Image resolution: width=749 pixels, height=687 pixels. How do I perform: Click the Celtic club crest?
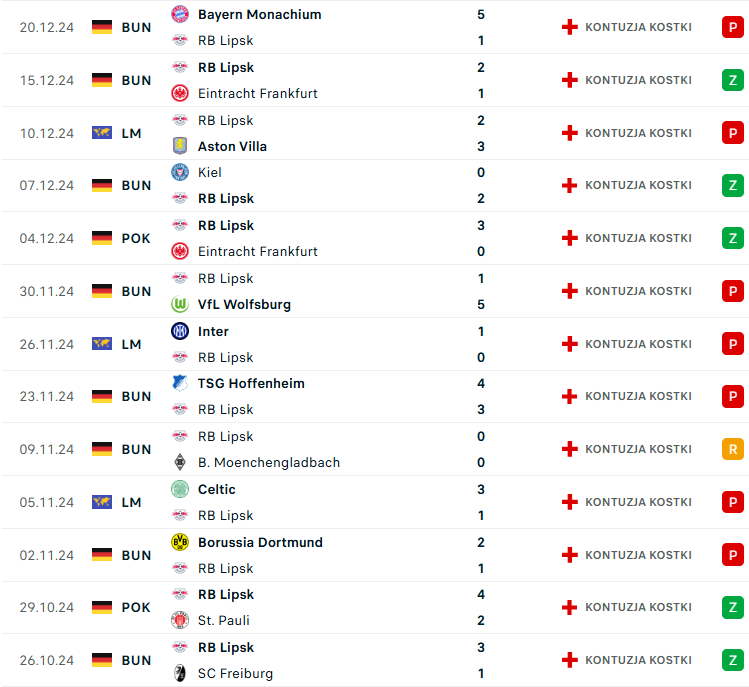tap(180, 489)
